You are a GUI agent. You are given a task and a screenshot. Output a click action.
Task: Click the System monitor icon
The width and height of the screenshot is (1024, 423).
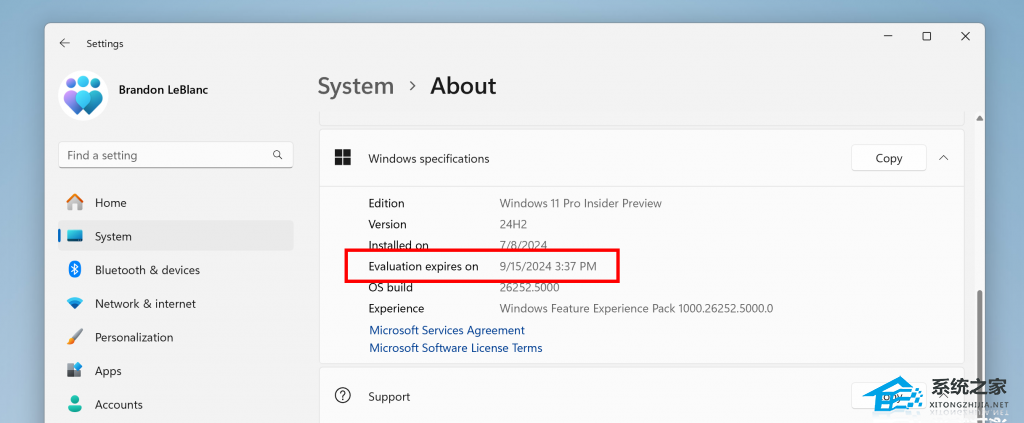[x=75, y=236]
